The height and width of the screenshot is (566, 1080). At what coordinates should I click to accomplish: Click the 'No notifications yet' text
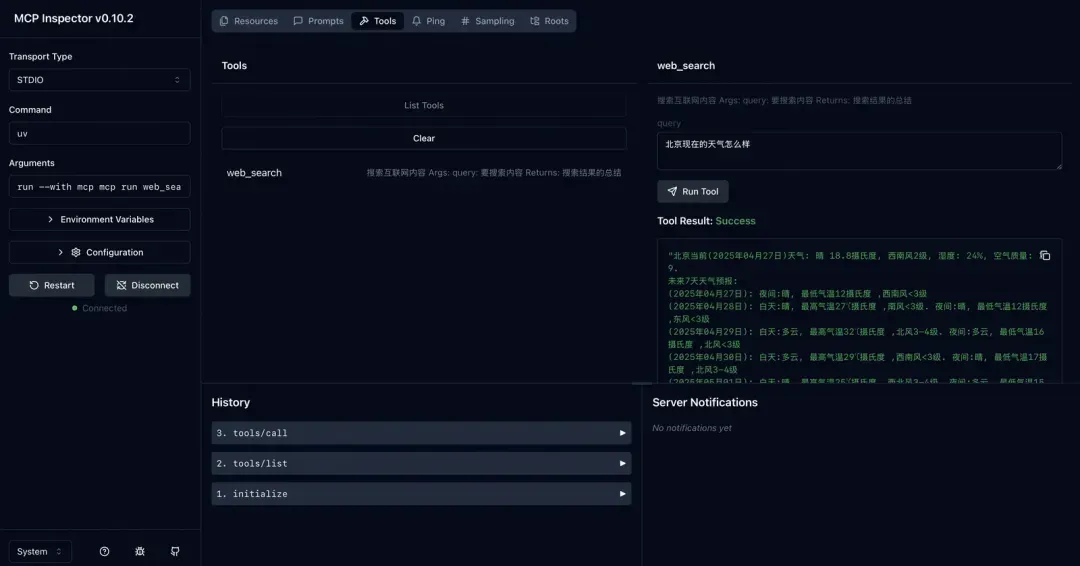[692, 428]
